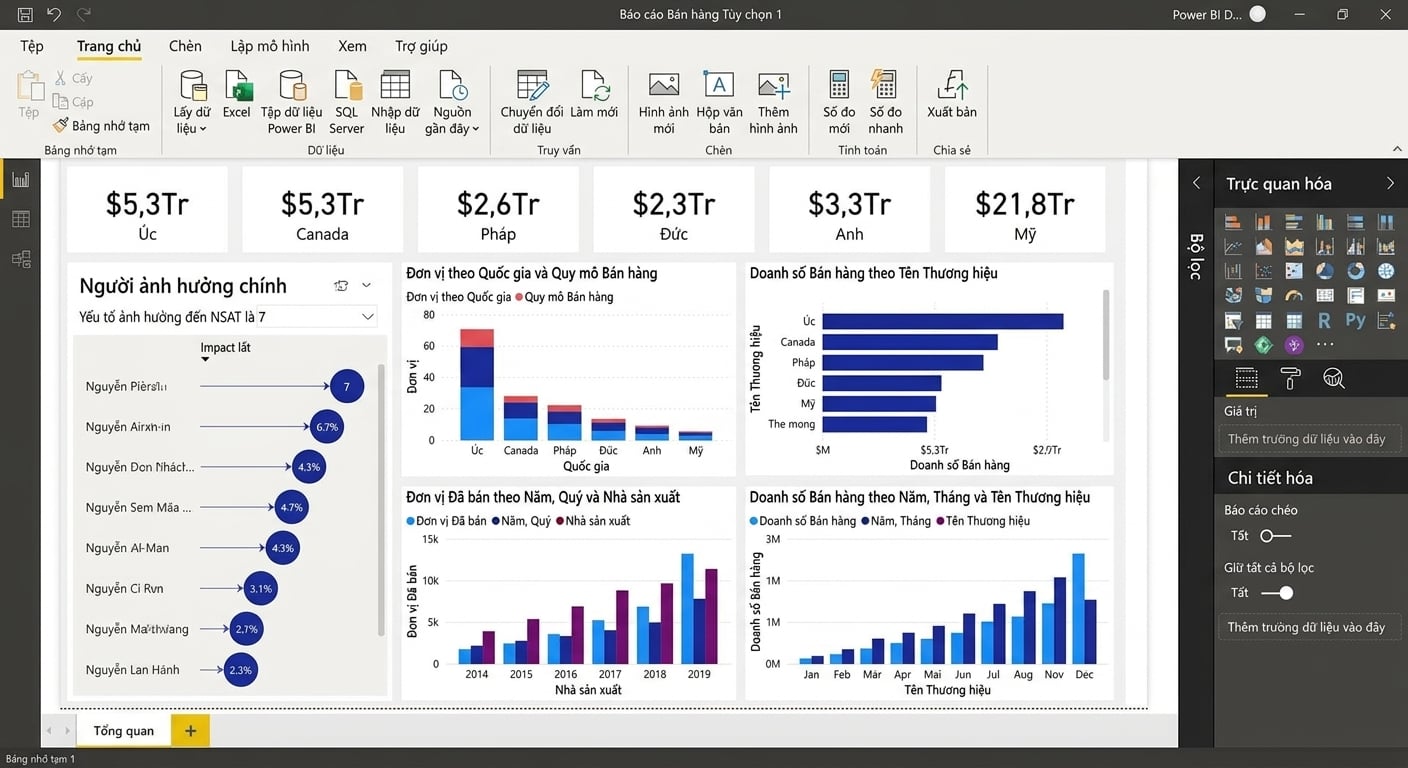Click the key influencers visual refresh icon
The height and width of the screenshot is (768, 1408).
pos(341,286)
